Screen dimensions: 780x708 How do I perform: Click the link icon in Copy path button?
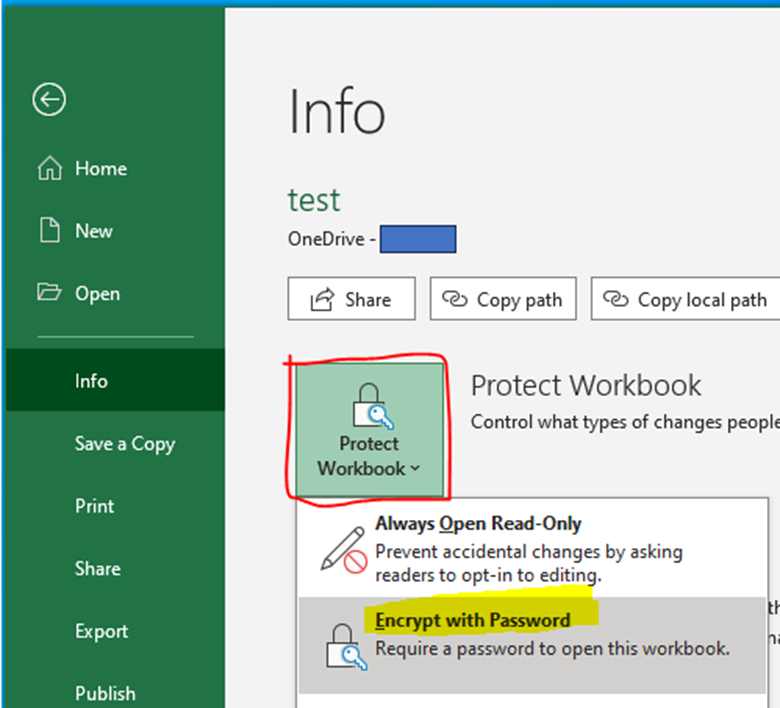(455, 299)
